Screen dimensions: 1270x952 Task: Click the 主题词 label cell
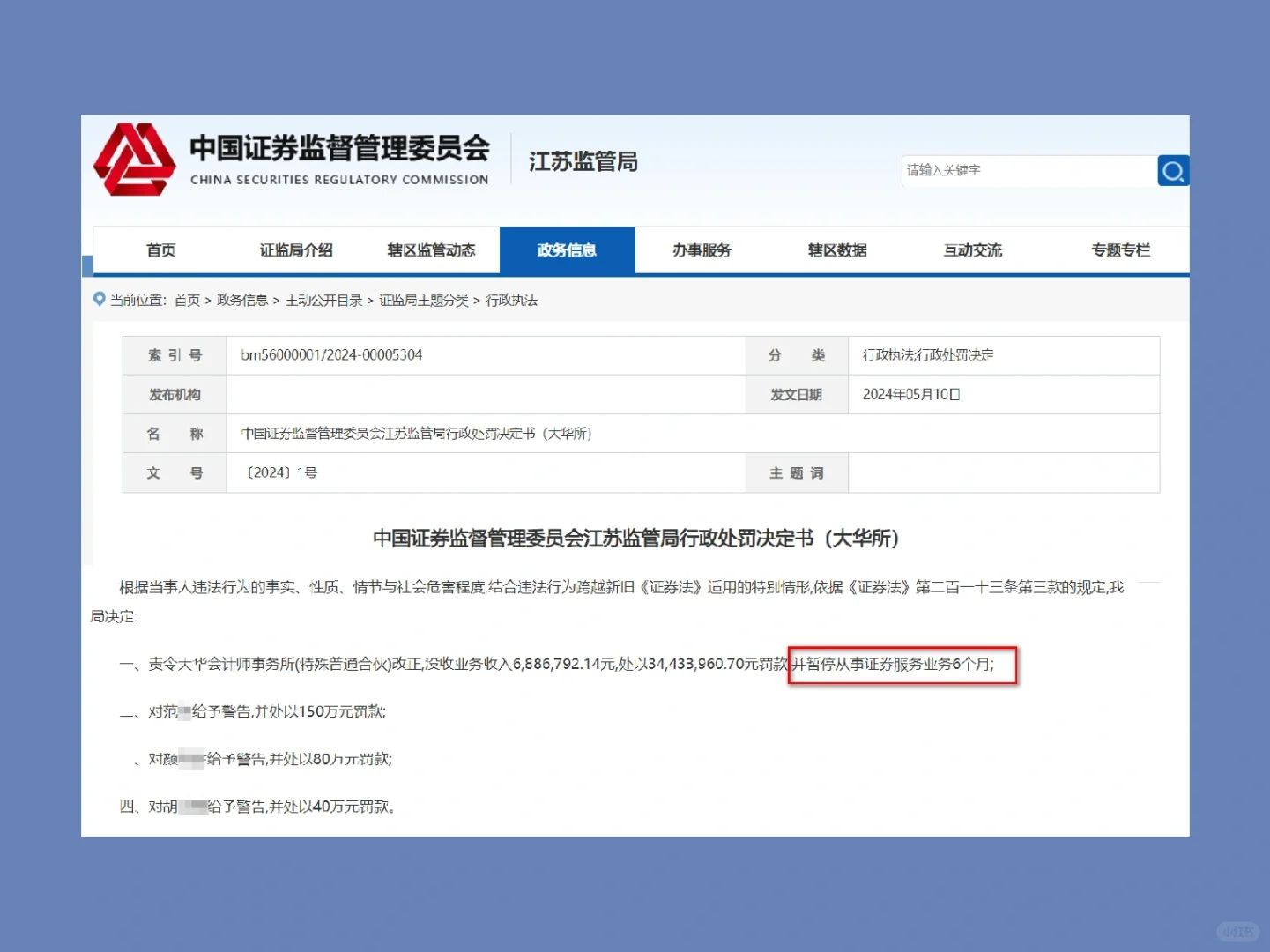797,473
